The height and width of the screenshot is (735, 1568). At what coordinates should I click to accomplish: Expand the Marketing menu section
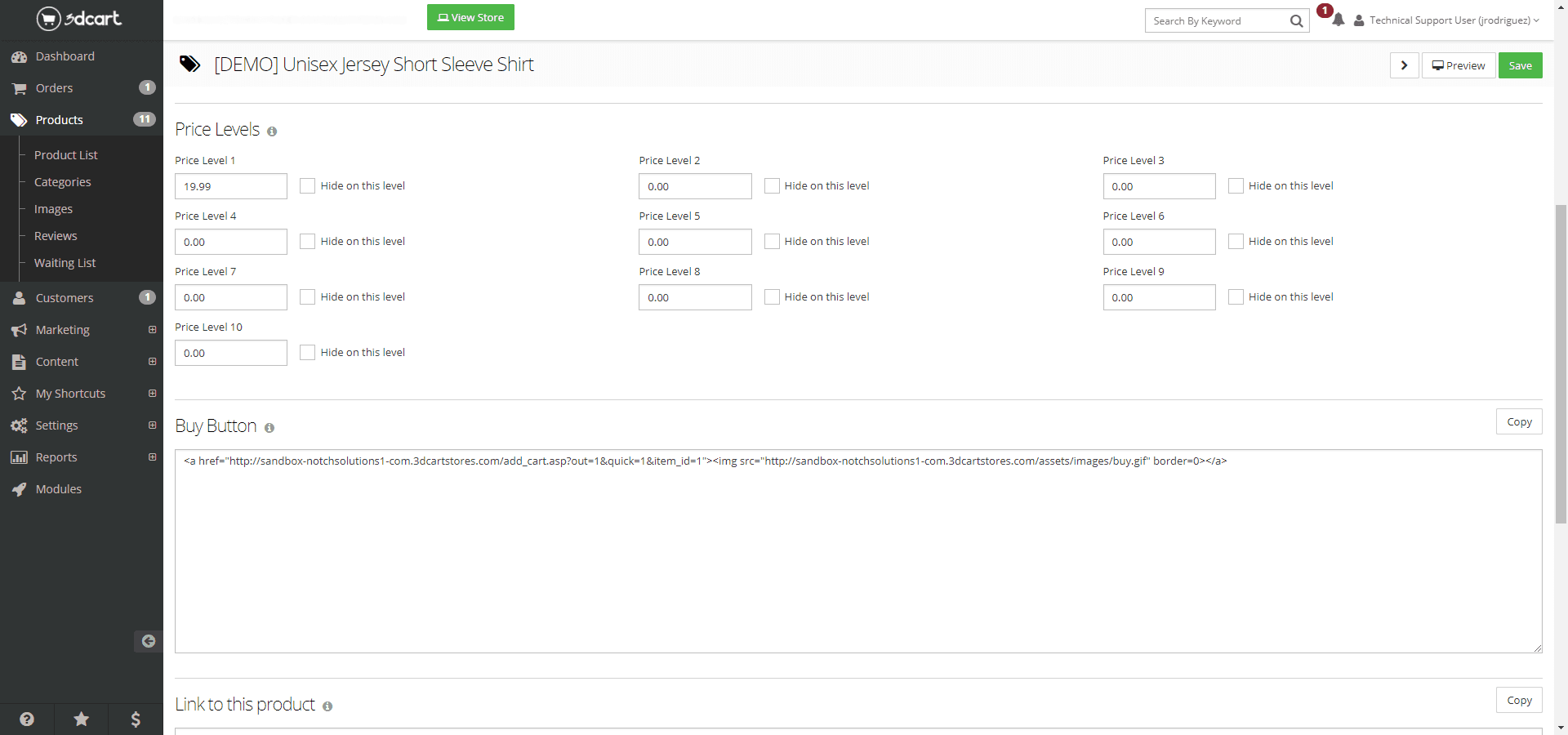(x=152, y=330)
